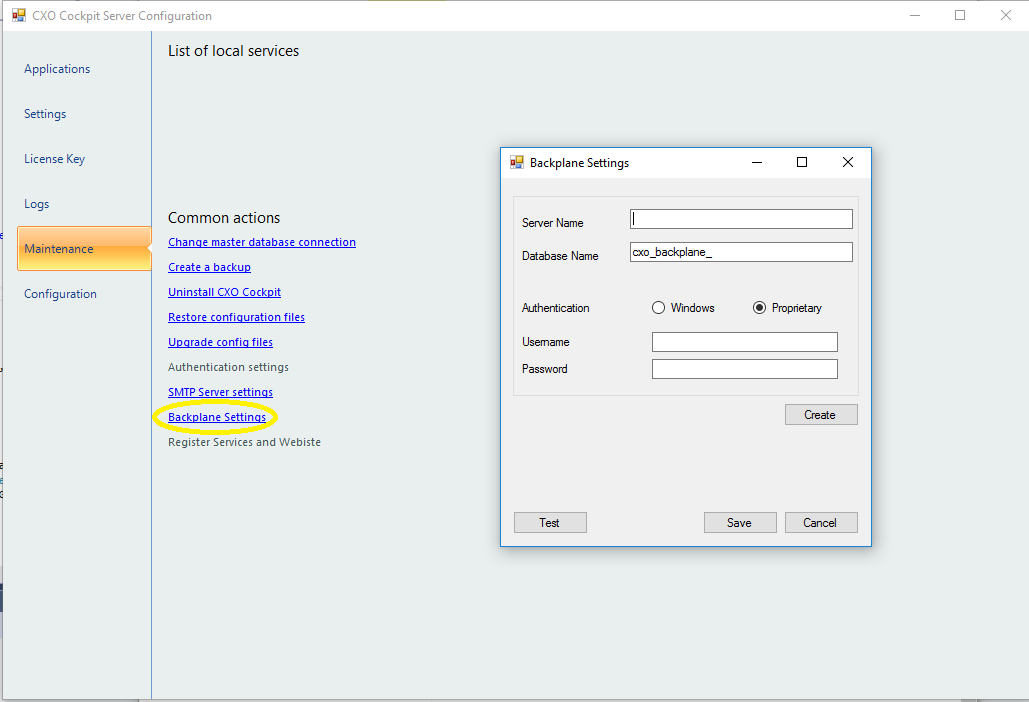The image size is (1029, 702).
Task: Minimize the CXO Cockpit Server Configuration window
Action: 915,15
